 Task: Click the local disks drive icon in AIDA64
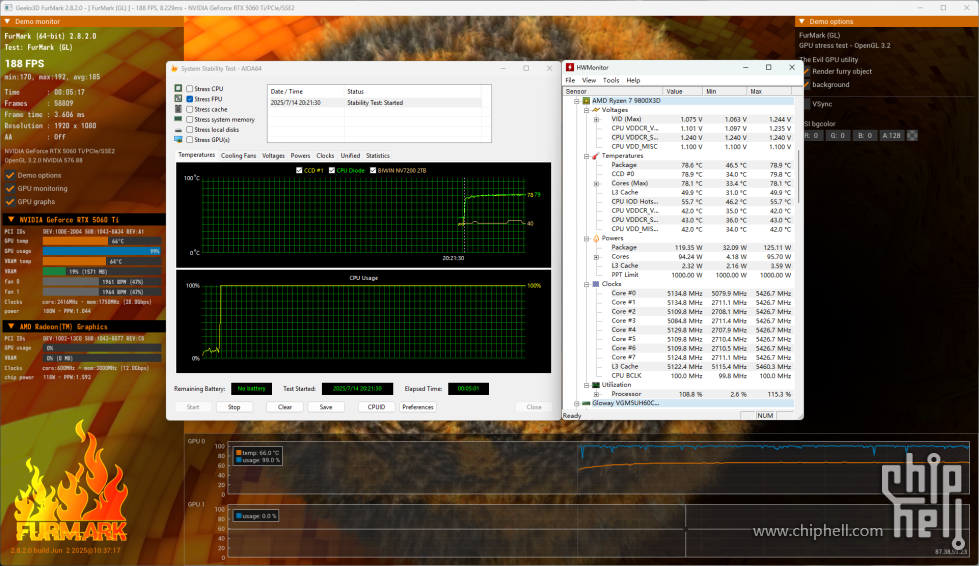179,130
